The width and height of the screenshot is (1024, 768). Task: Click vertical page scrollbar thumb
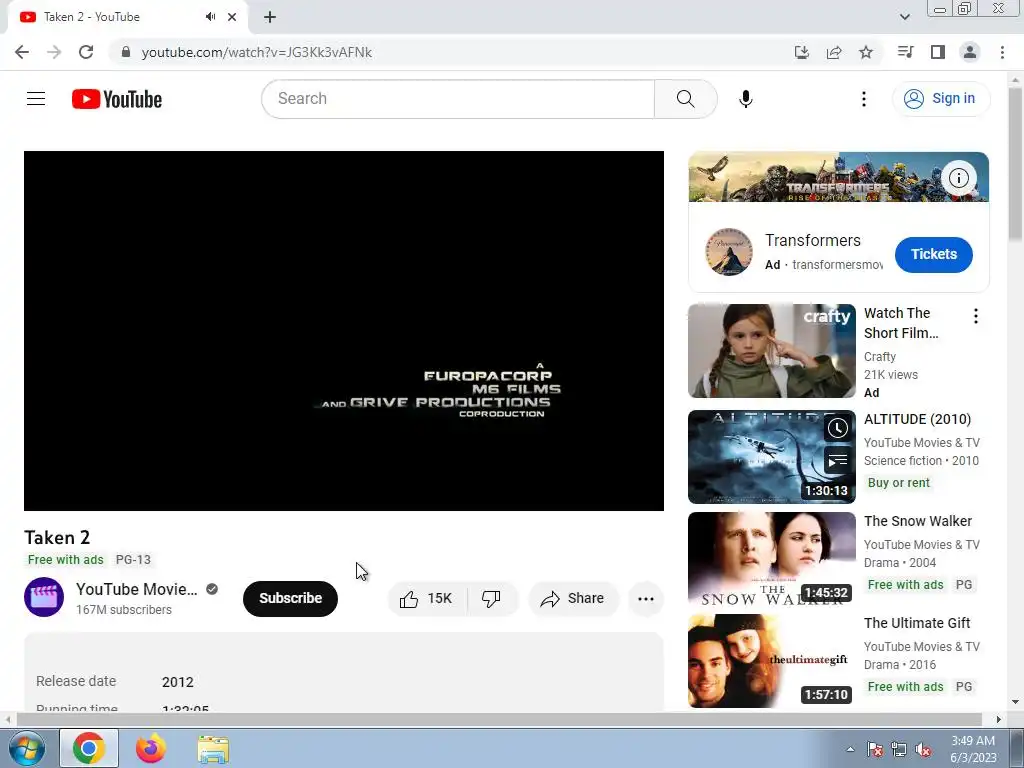[x=1015, y=163]
